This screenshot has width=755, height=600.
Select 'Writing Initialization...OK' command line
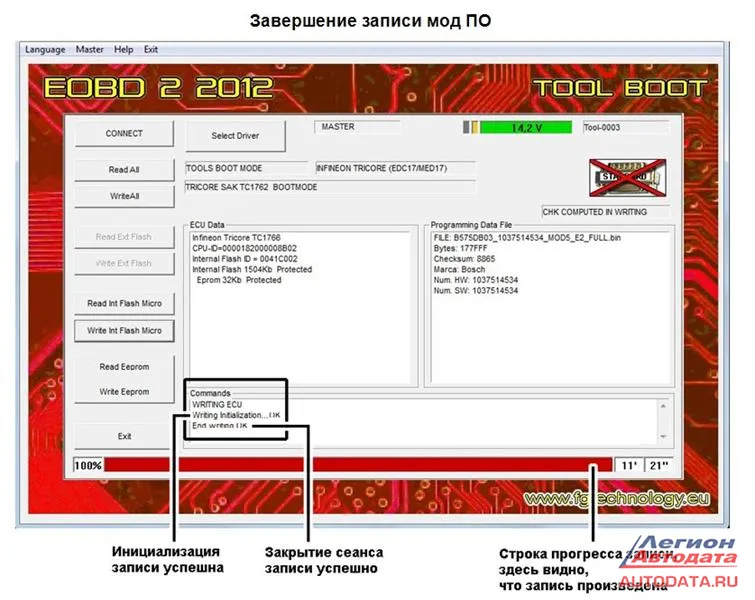click(235, 415)
